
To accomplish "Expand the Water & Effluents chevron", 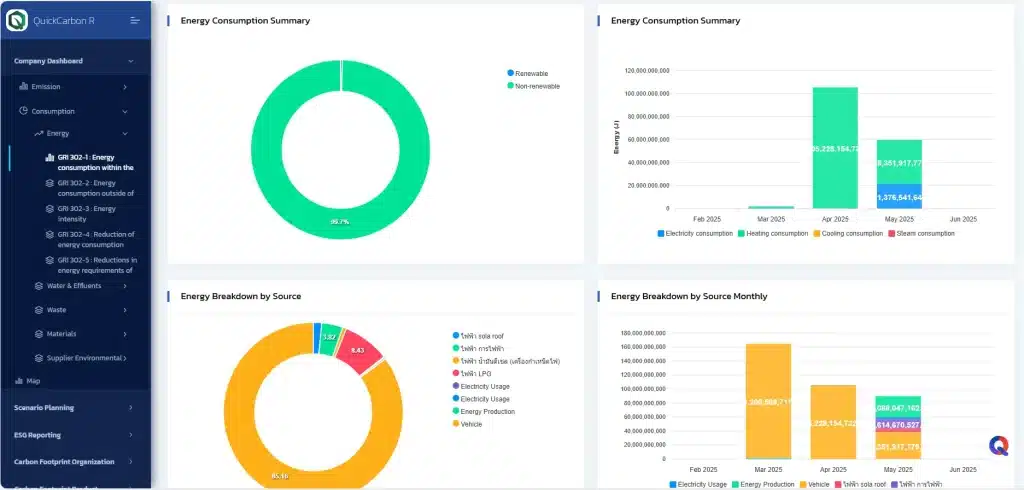I will point(125,286).
